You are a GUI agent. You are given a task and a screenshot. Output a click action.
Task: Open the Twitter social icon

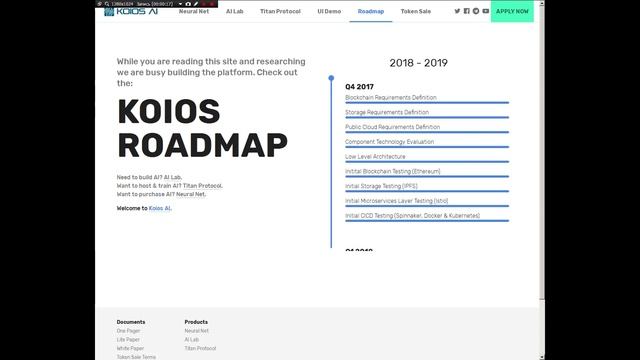pos(457,11)
